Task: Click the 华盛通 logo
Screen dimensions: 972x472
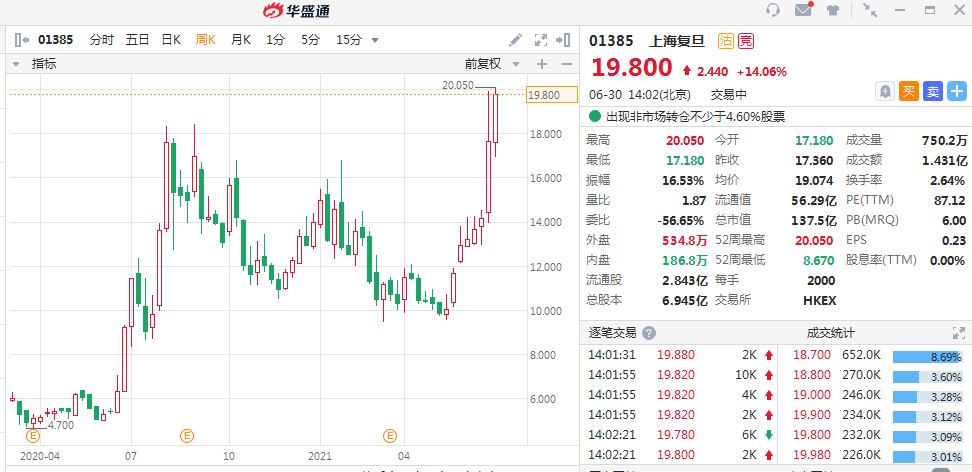Action: point(296,11)
